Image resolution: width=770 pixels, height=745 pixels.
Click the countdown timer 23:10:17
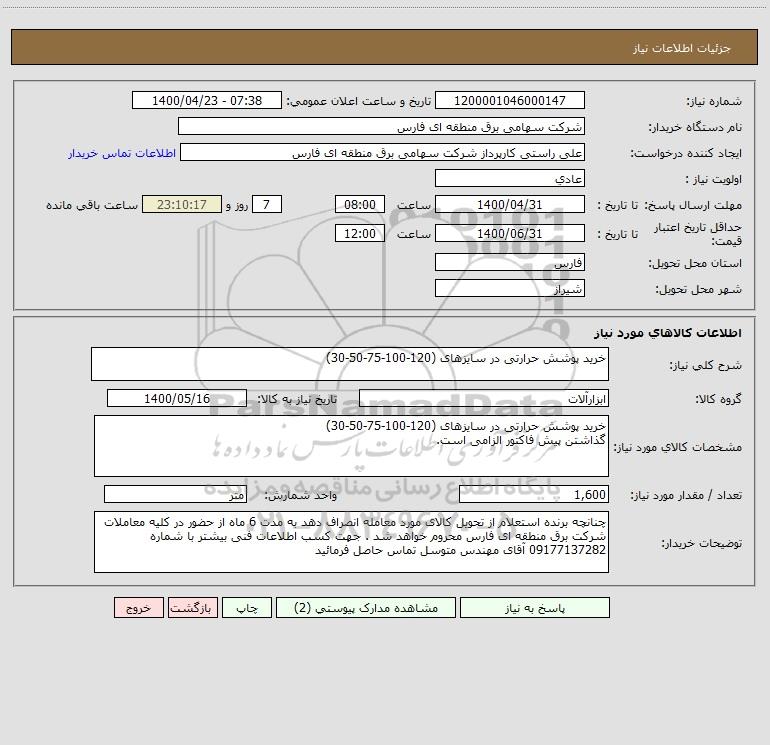[182, 204]
